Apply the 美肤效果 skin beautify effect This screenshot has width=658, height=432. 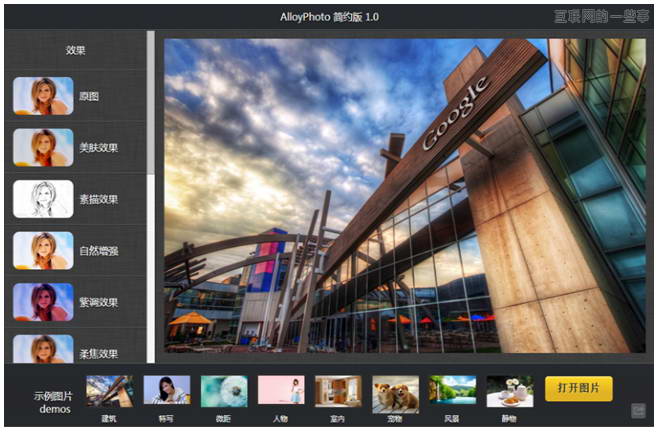(43, 147)
